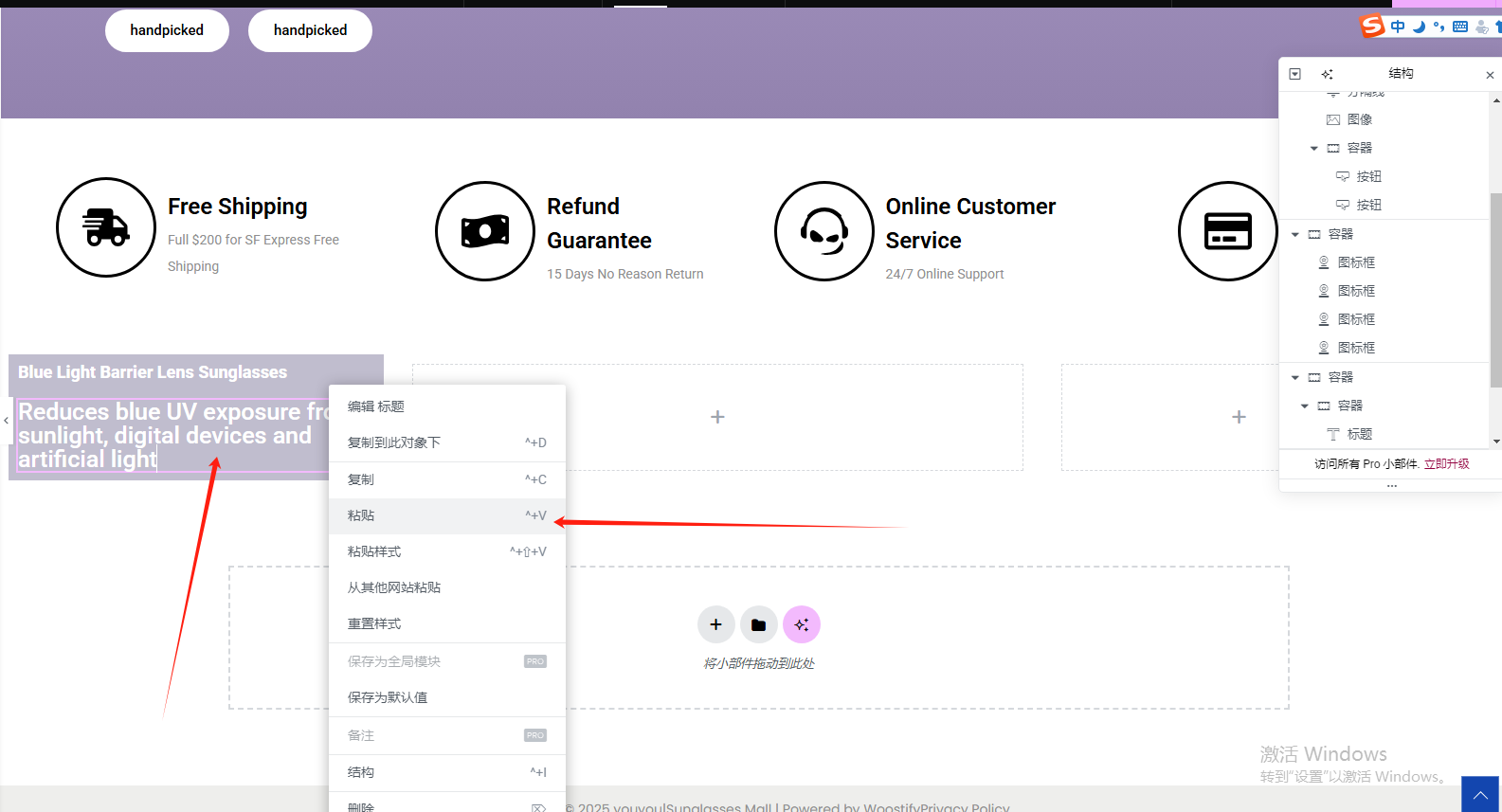Choose 保存为全局模块 from the context menu
The height and width of the screenshot is (812, 1502).
pyautogui.click(x=447, y=661)
